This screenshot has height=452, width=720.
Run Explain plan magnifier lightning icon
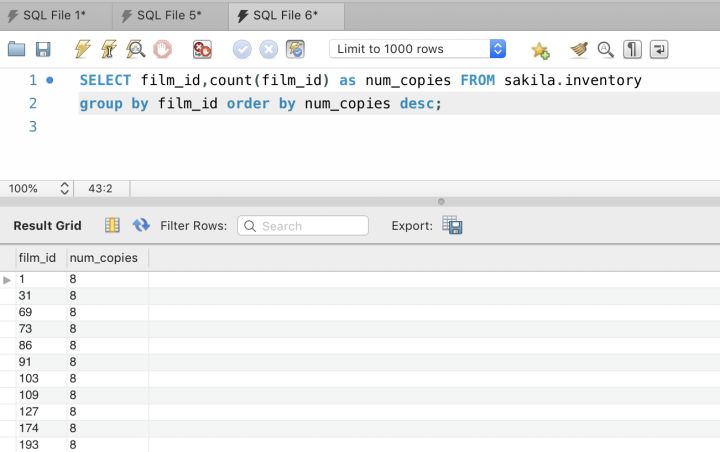point(136,49)
